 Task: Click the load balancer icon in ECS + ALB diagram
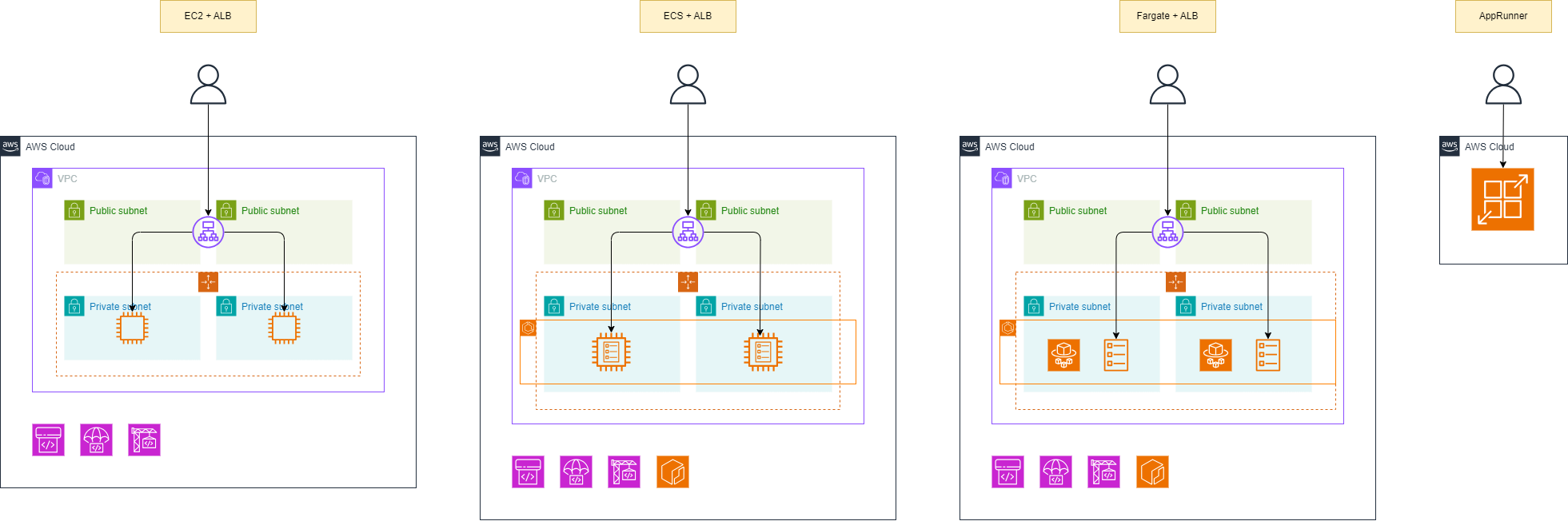coord(688,233)
